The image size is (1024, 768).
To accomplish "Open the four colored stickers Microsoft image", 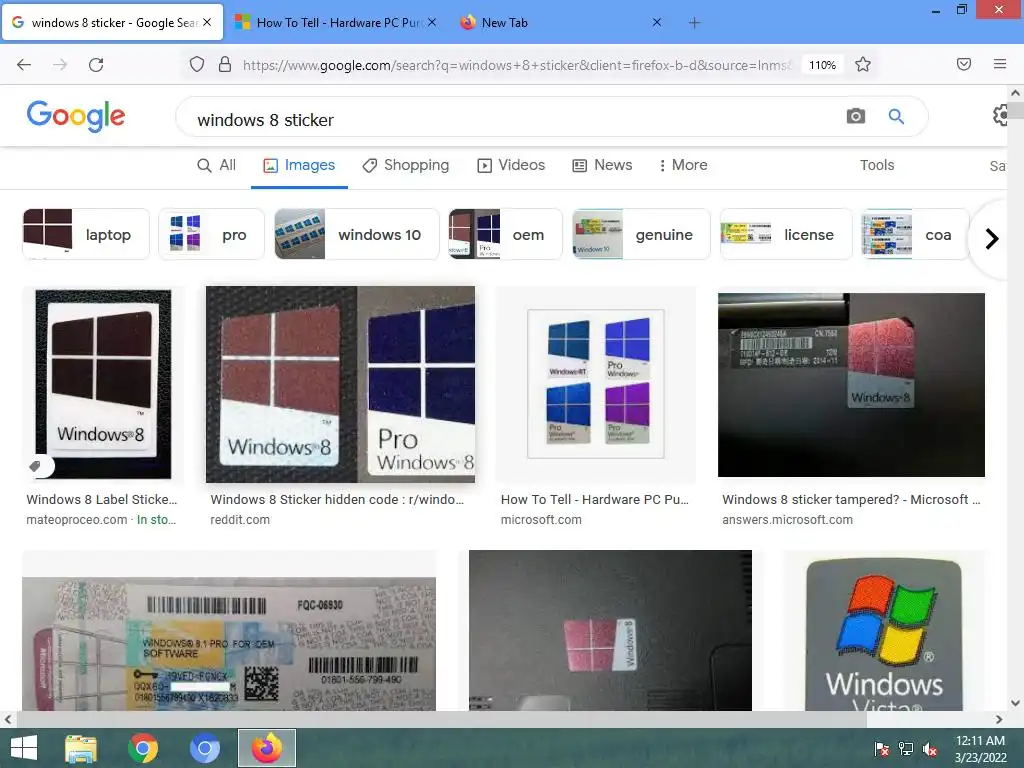I will coord(596,384).
